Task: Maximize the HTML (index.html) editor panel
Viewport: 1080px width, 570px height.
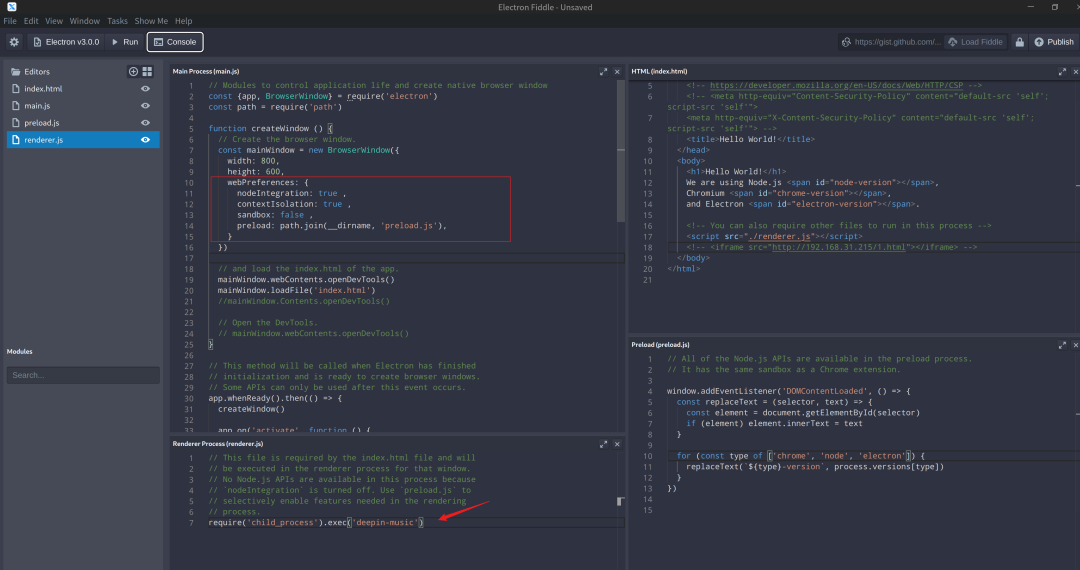Action: pyautogui.click(x=1062, y=72)
